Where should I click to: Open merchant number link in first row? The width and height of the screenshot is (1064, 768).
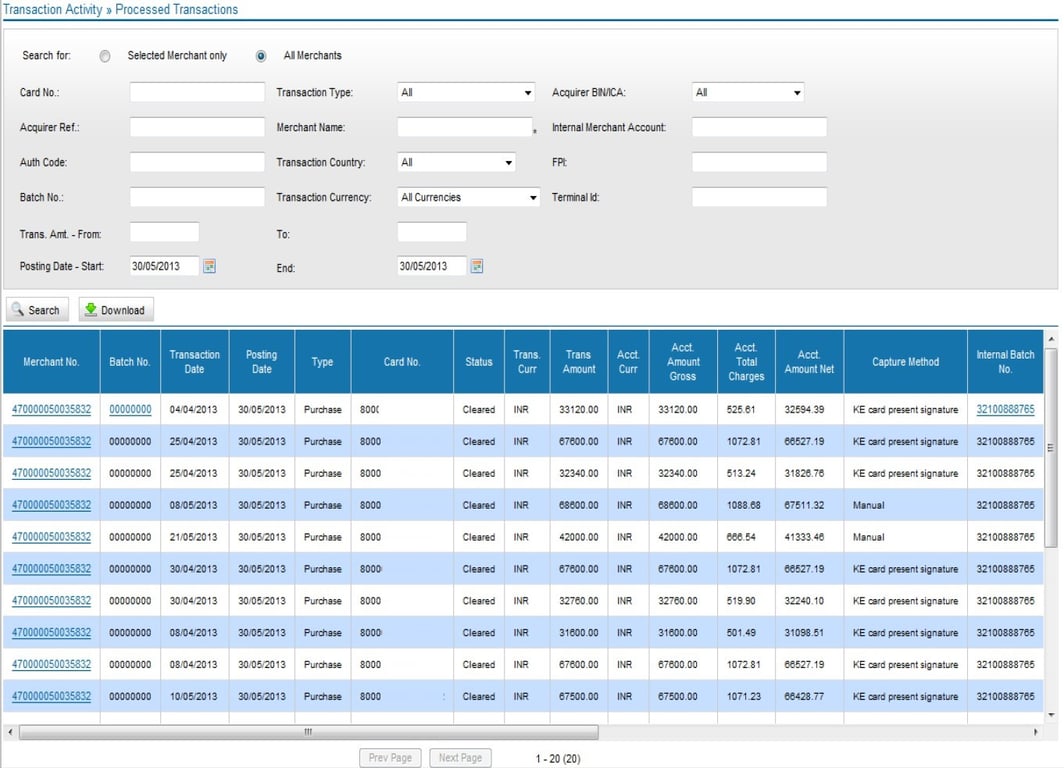point(51,409)
